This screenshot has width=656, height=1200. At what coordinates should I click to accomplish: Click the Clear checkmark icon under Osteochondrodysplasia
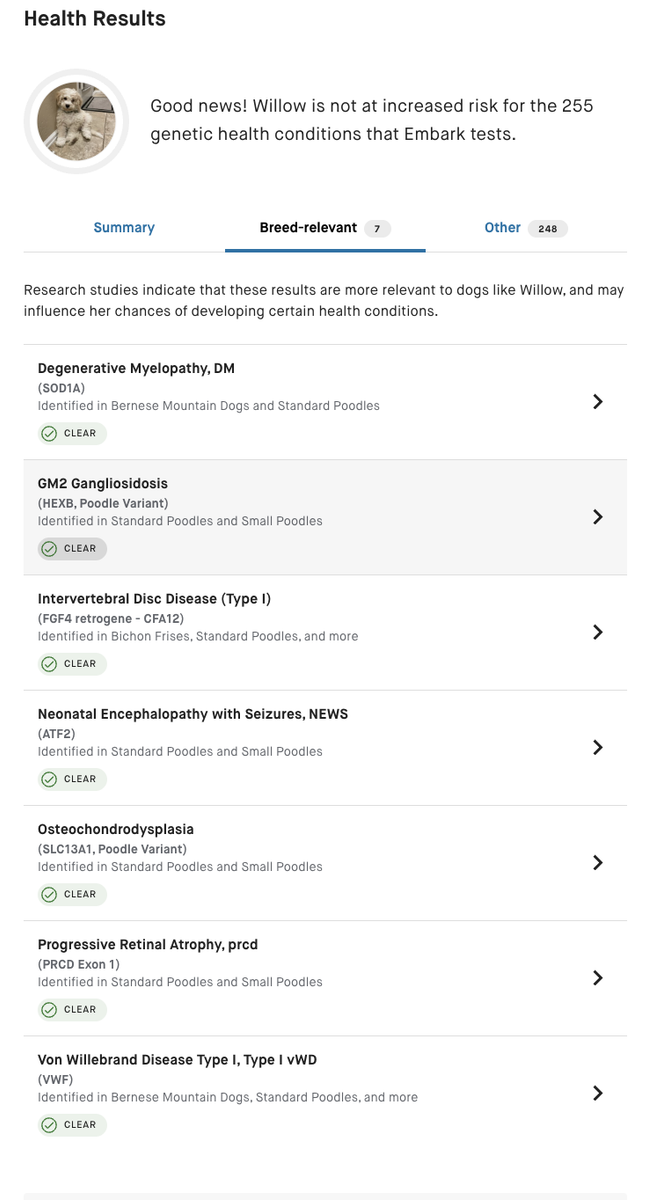[x=49, y=894]
